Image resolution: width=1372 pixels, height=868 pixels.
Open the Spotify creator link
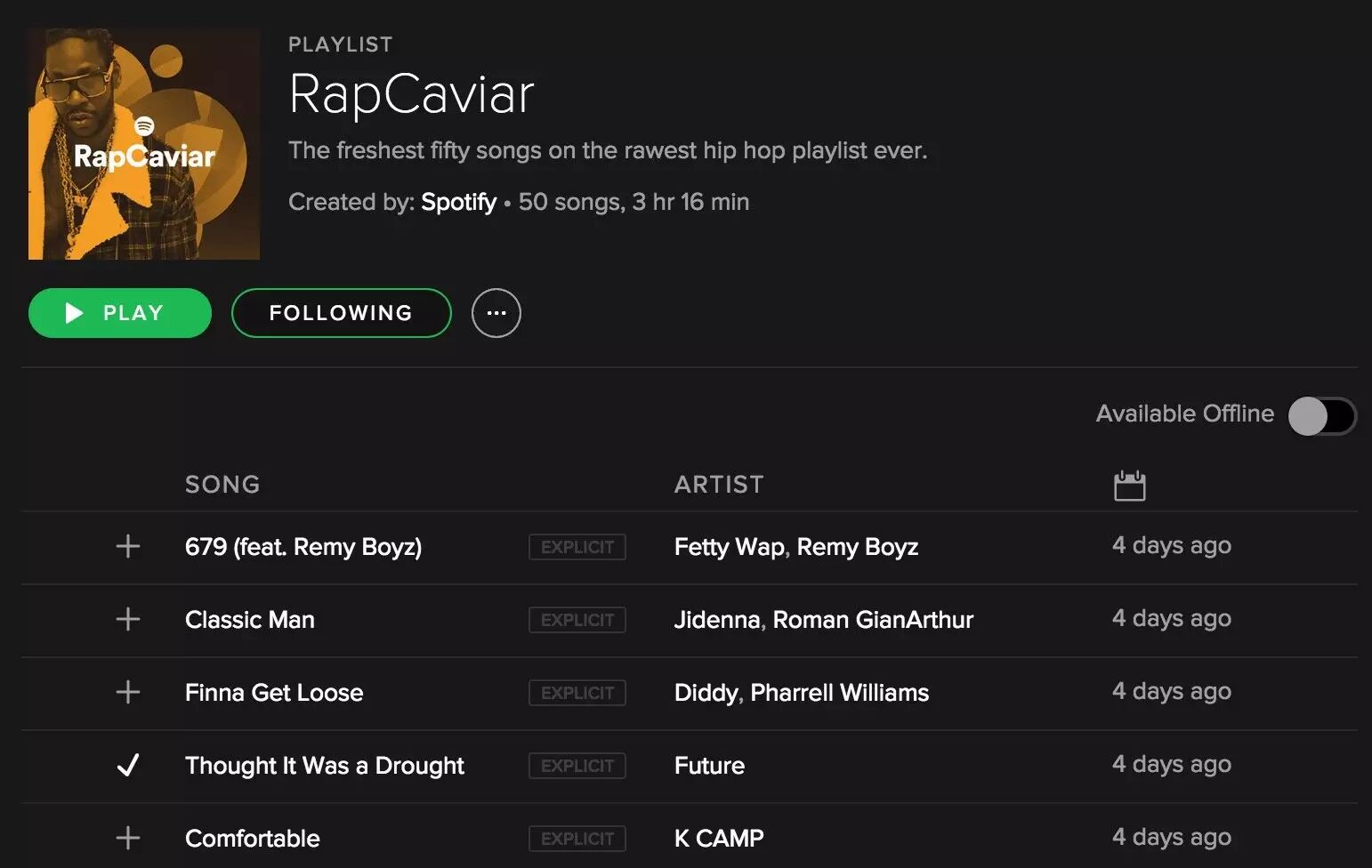[458, 202]
